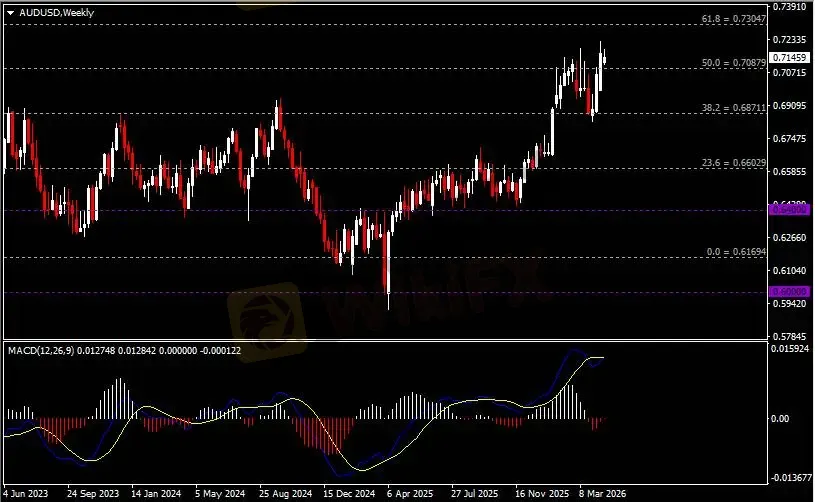Image resolution: width=815 pixels, height=502 pixels.
Task: Click the 0.0 = 0.61694 Fibonacci label
Action: pyautogui.click(x=735, y=252)
